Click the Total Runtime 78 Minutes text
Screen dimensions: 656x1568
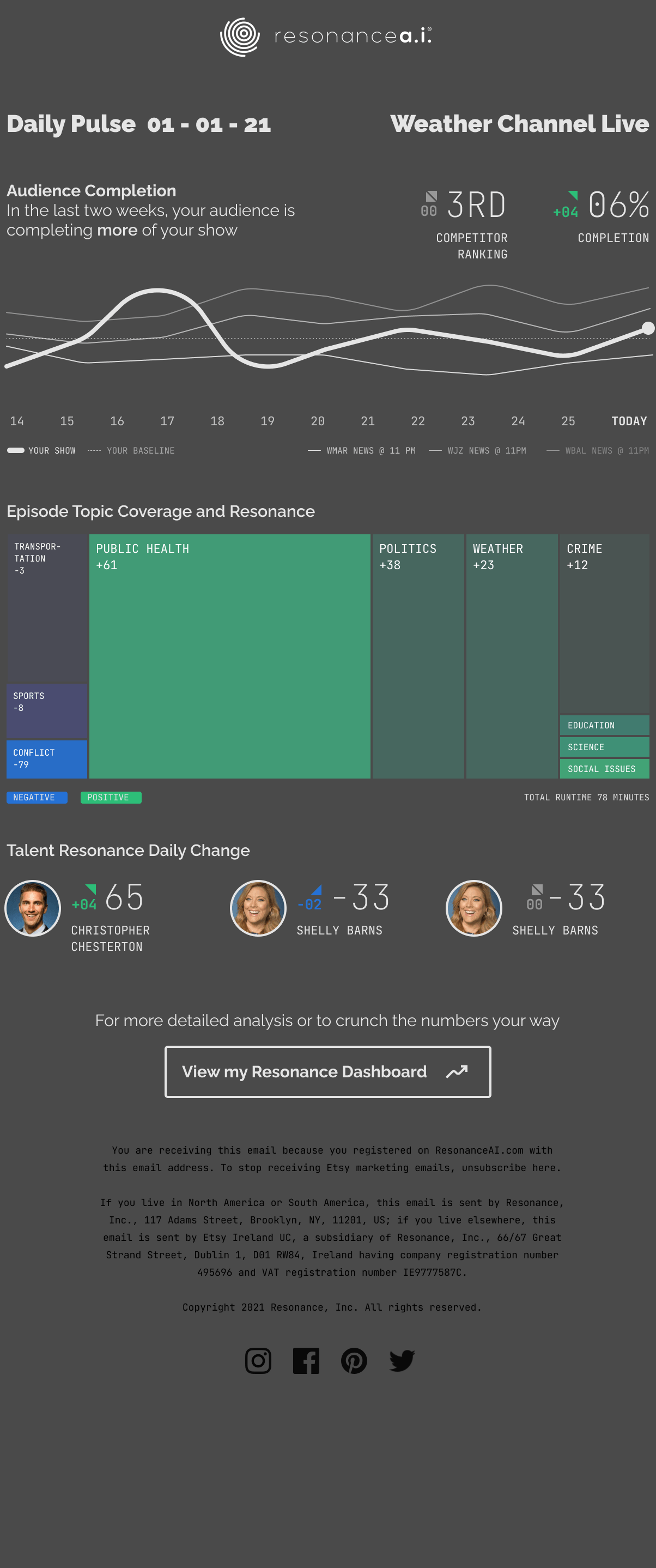tap(587, 798)
